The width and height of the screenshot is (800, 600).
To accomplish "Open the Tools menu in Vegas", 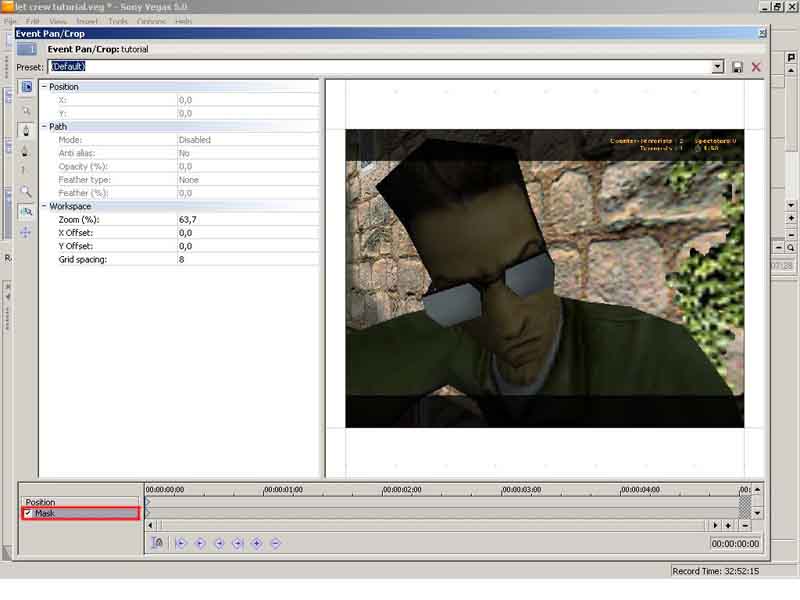I will pyautogui.click(x=118, y=21).
